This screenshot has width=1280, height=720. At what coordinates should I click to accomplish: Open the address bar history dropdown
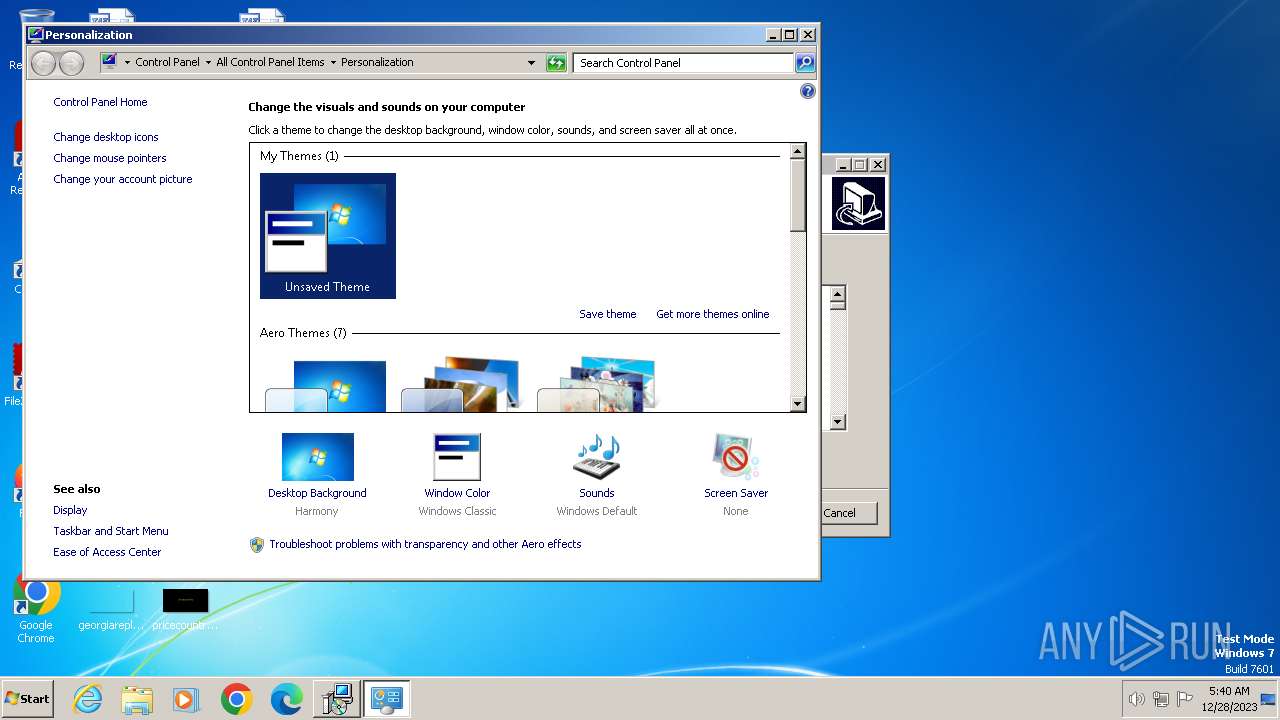[531, 63]
